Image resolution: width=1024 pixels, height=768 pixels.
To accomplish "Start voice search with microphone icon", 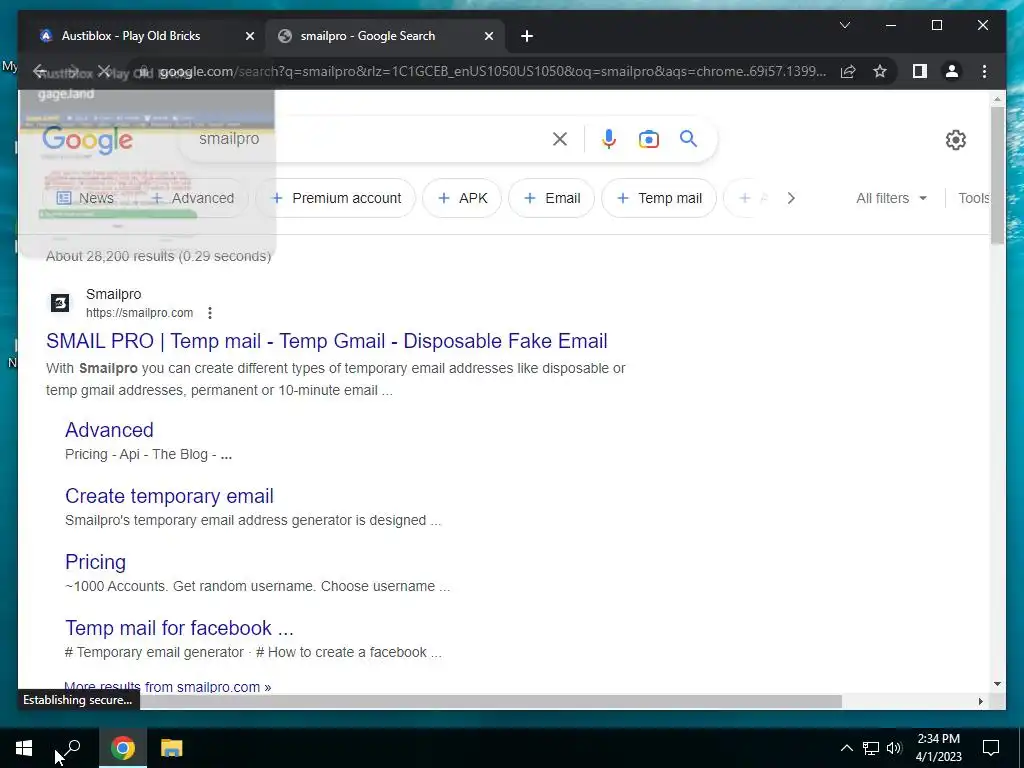I will 609,138.
